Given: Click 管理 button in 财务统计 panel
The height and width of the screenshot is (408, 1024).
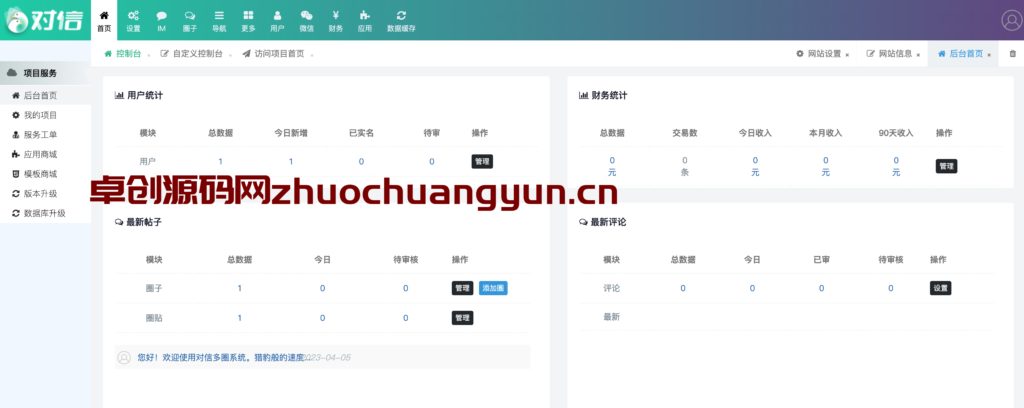Looking at the screenshot, I should [x=946, y=166].
